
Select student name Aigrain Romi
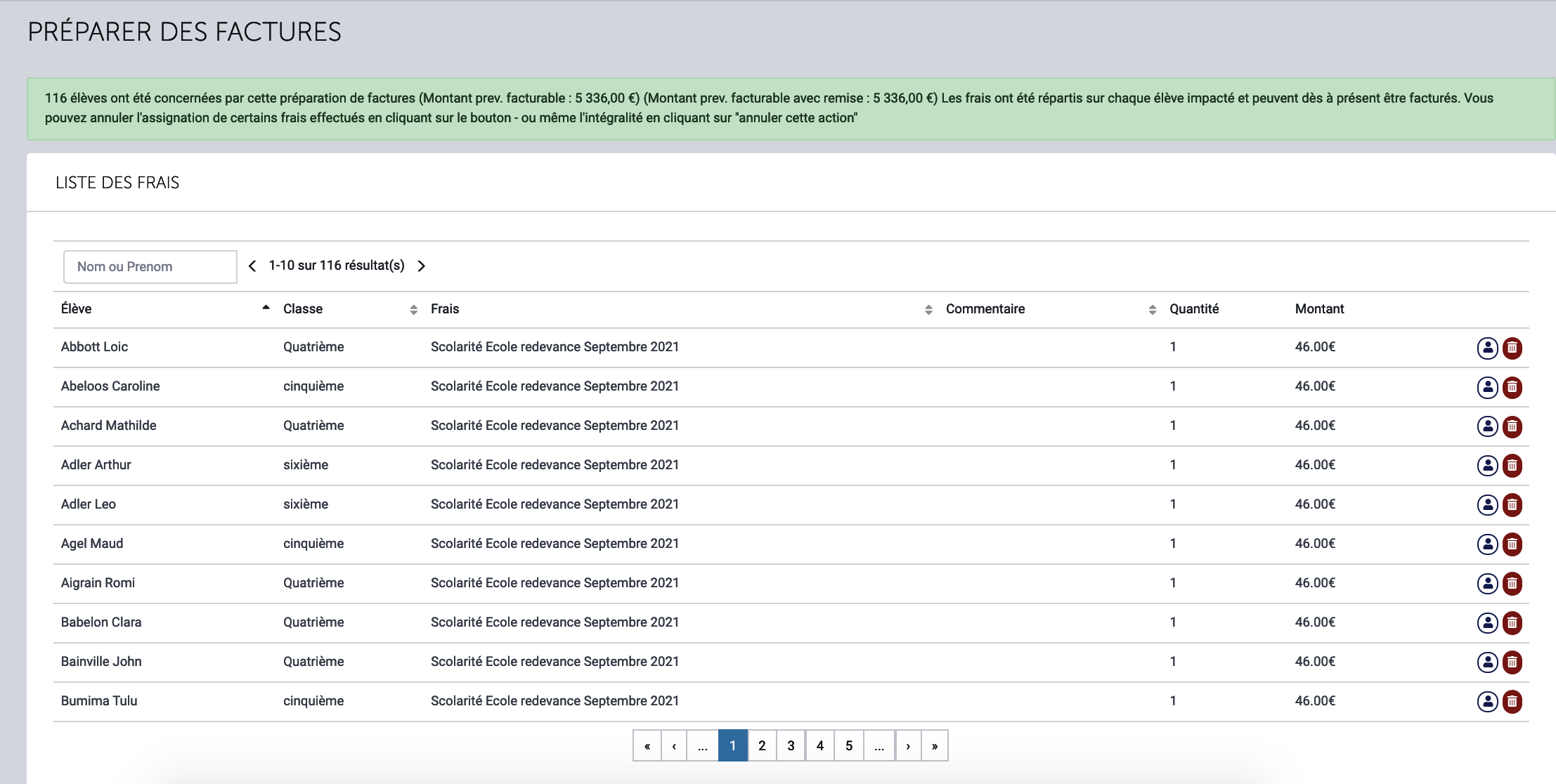[x=98, y=583]
